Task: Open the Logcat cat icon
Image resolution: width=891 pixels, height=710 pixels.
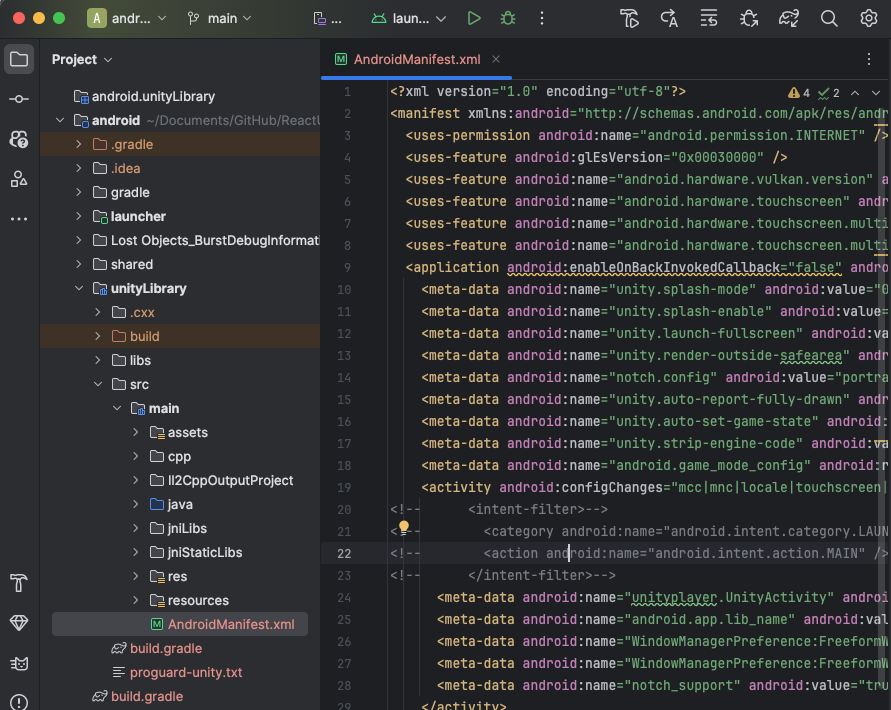Action: coord(19,663)
